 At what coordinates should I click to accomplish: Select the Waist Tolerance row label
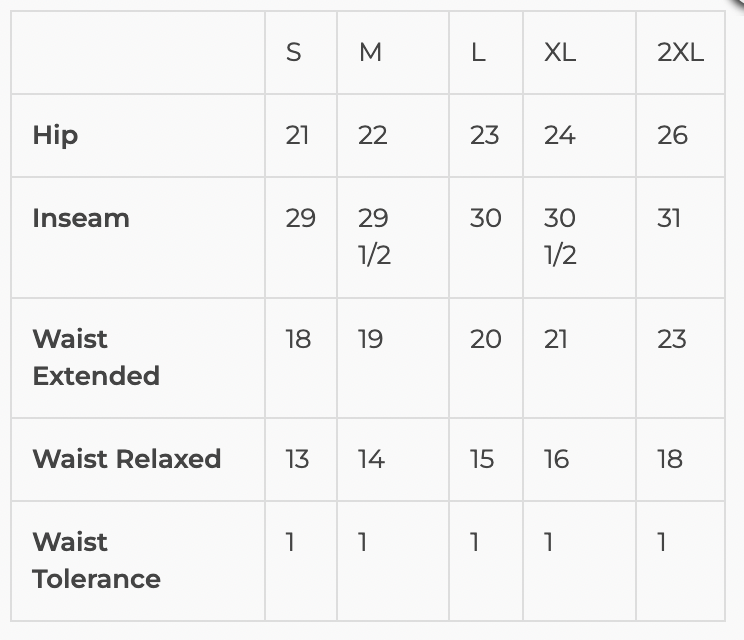point(96,560)
